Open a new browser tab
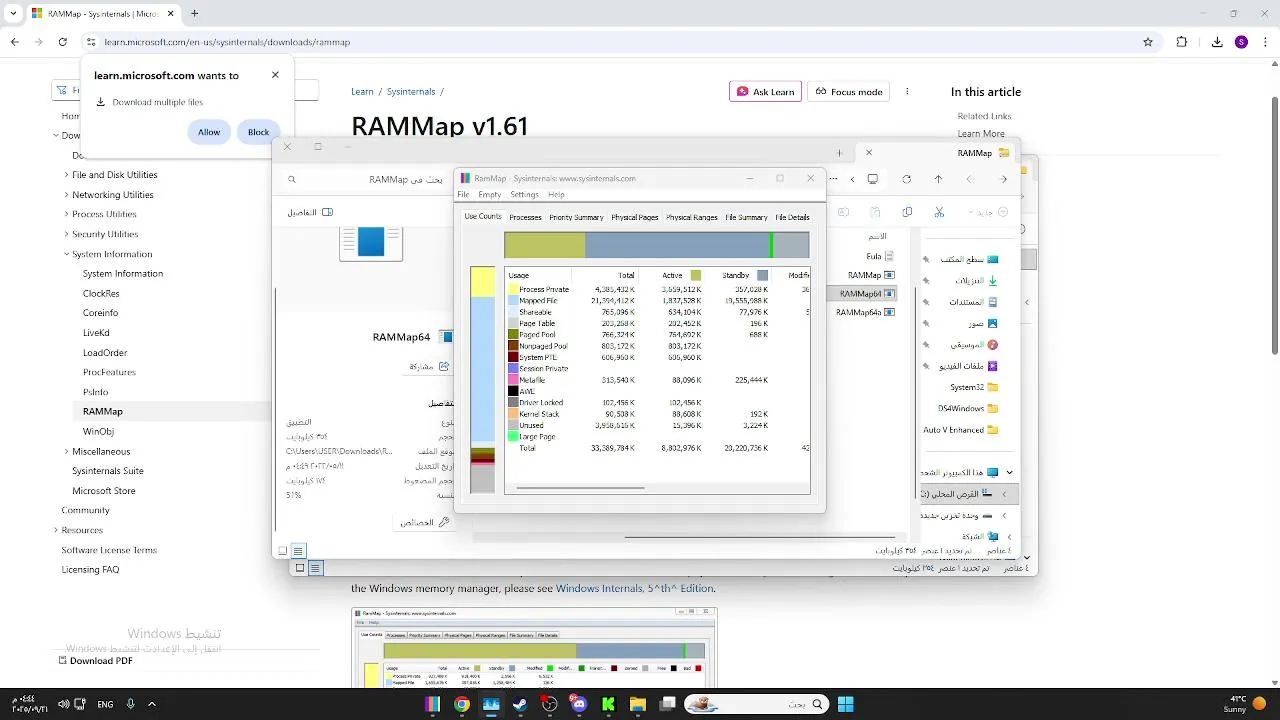The image size is (1280, 720). point(194,13)
